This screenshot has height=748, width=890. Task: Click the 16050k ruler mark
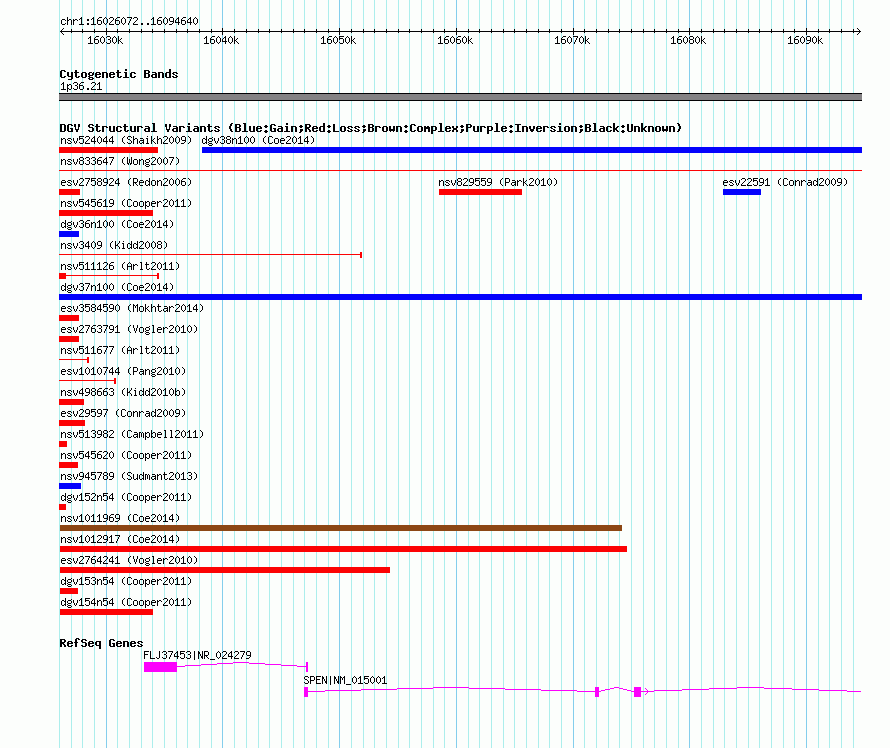tap(338, 40)
